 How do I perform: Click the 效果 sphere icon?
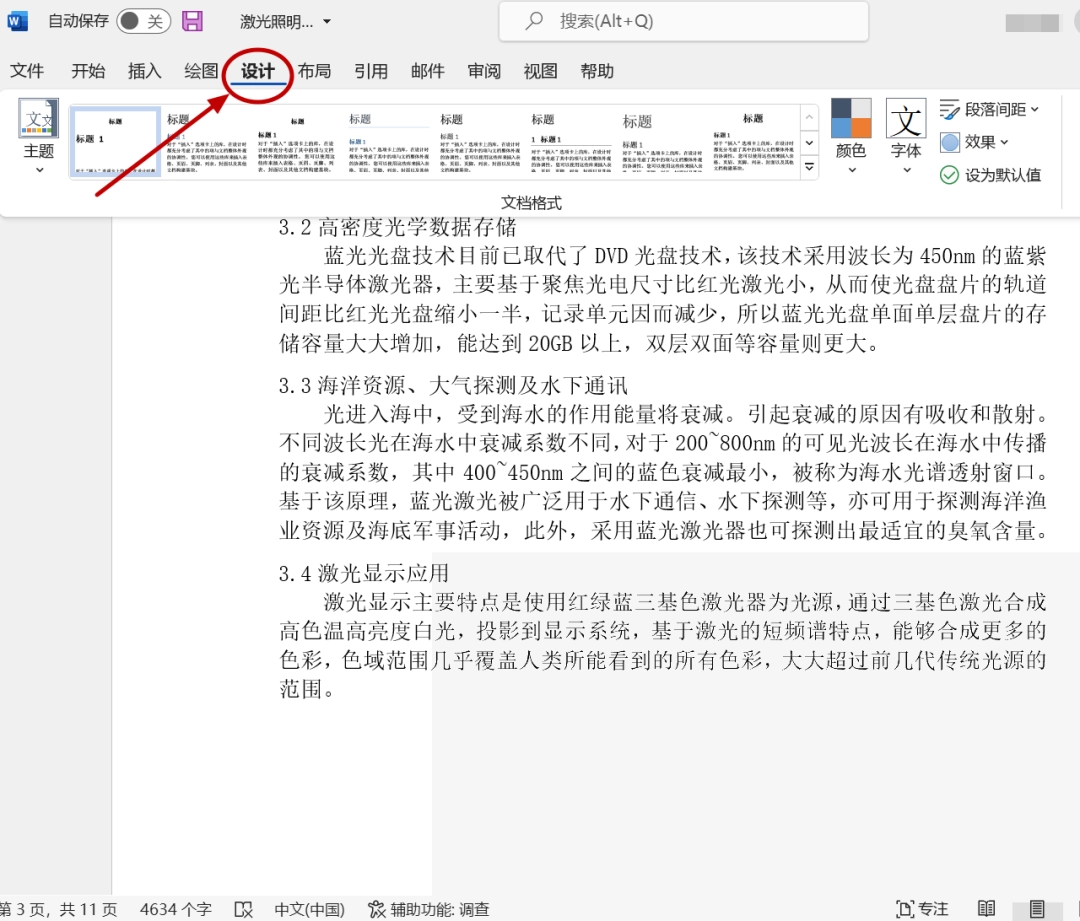point(950,142)
